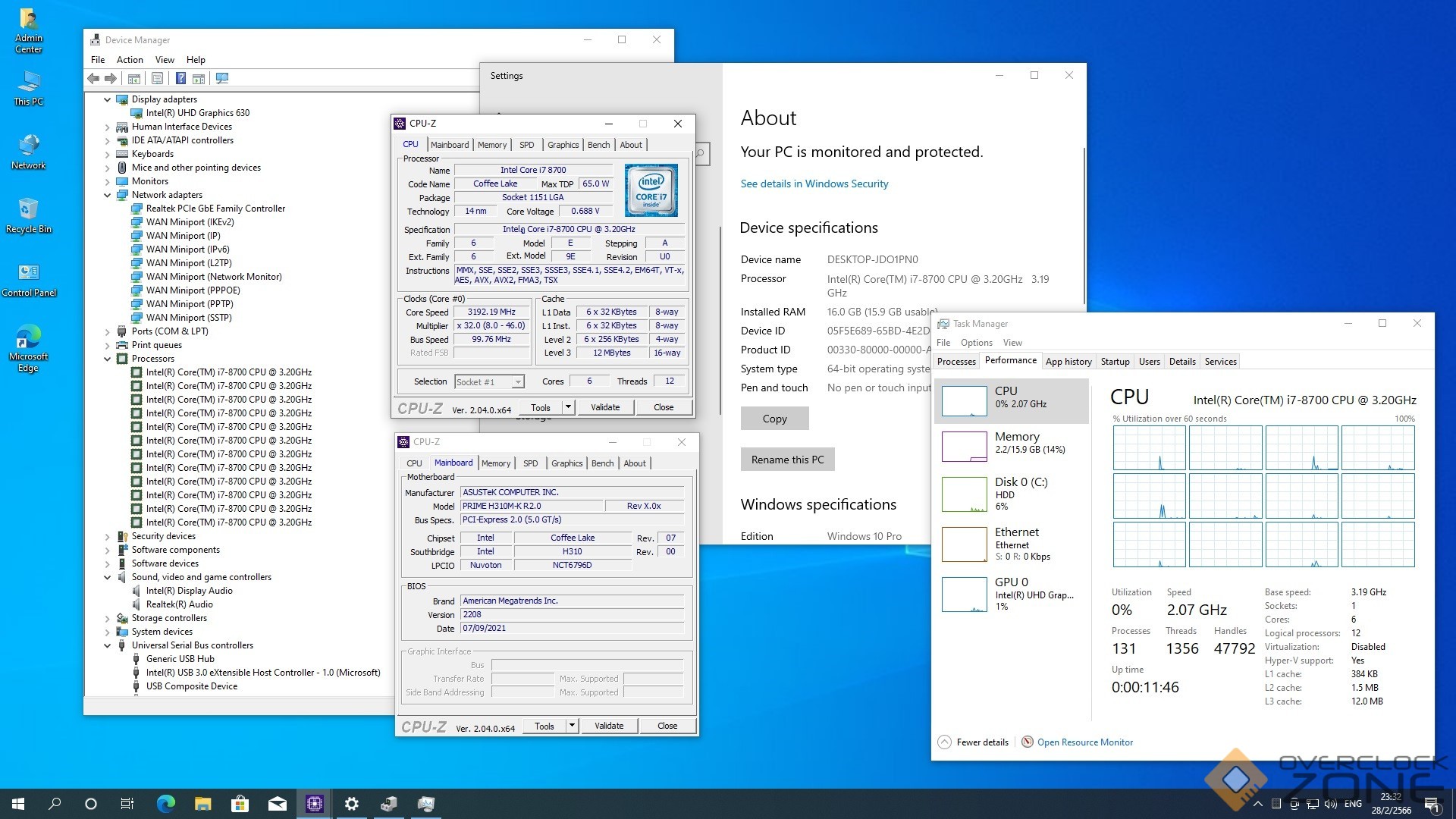Click the Device Manager Help toolbar icon
This screenshot has height=819, width=1456.
pyautogui.click(x=180, y=78)
